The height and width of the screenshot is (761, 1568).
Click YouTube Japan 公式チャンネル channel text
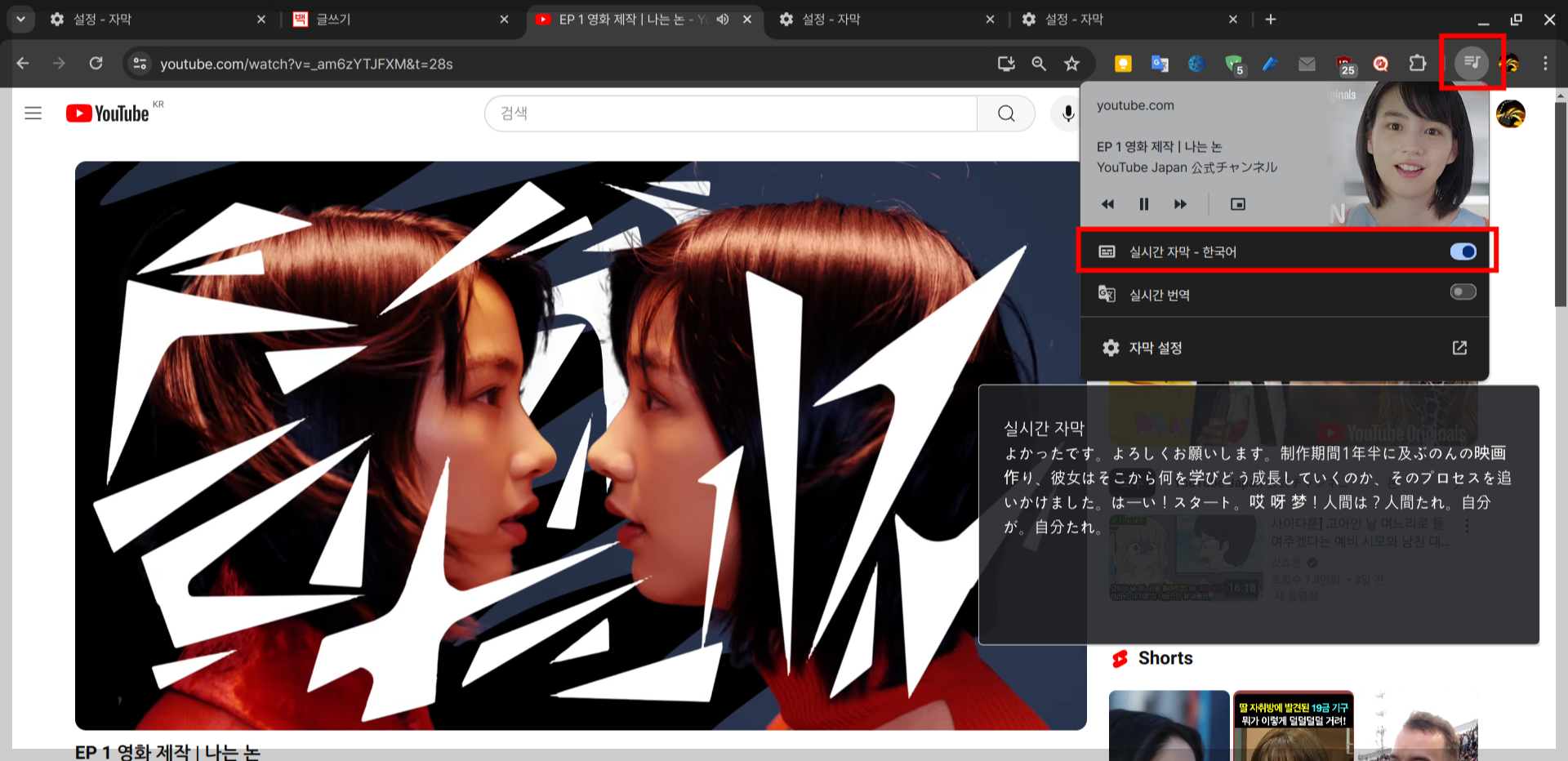pyautogui.click(x=1187, y=167)
